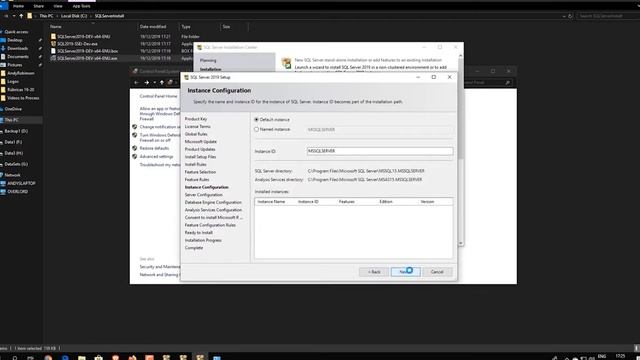Screen dimensions: 640x360
Task: Select License Terms step in setup sidebar
Action: (x=198, y=127)
